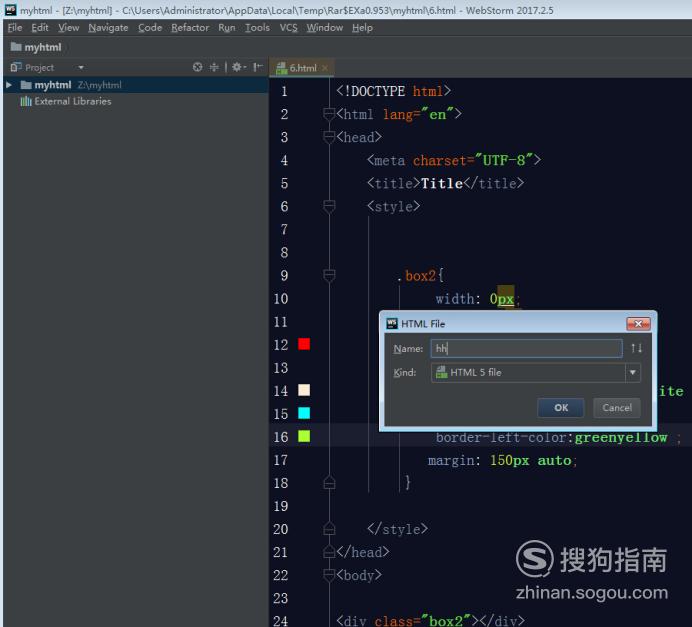Open the Edit menu
Screen dimensions: 692x627
click(40, 28)
